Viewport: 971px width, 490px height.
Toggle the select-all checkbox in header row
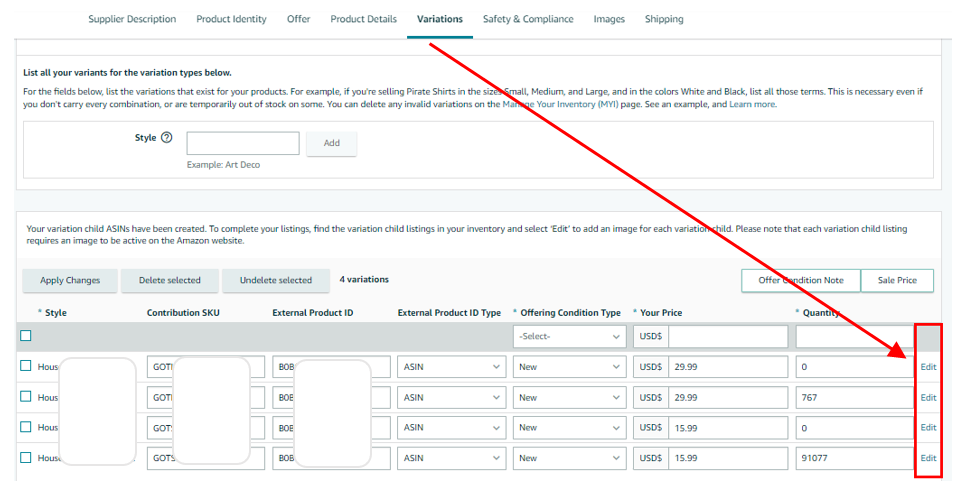click(x=25, y=336)
